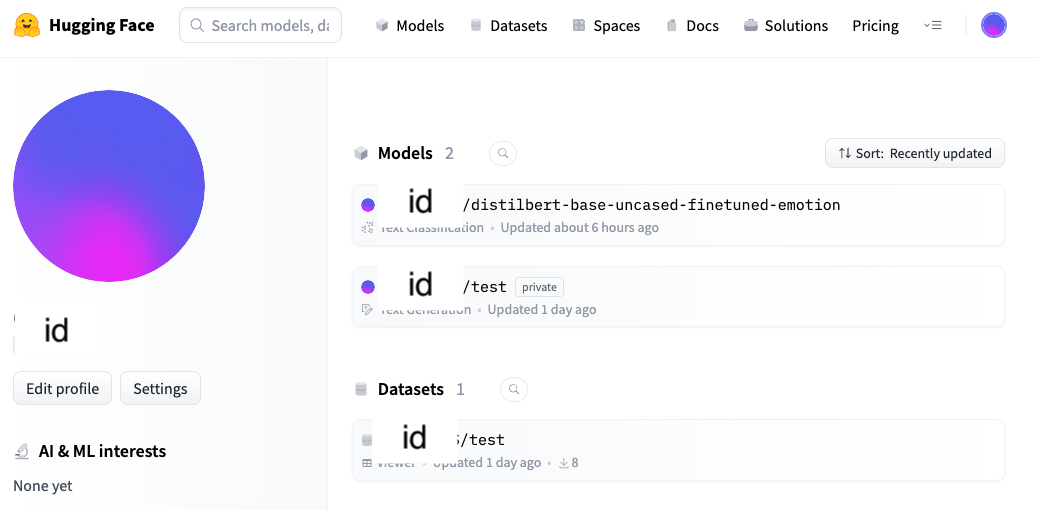Focus the search models input field

click(260, 25)
